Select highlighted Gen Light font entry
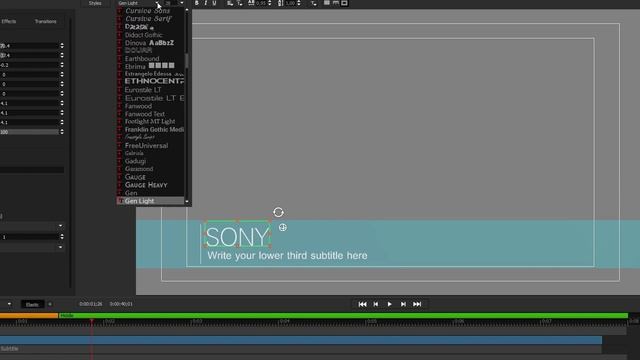Viewport: 640px width, 360px height. pyautogui.click(x=150, y=201)
